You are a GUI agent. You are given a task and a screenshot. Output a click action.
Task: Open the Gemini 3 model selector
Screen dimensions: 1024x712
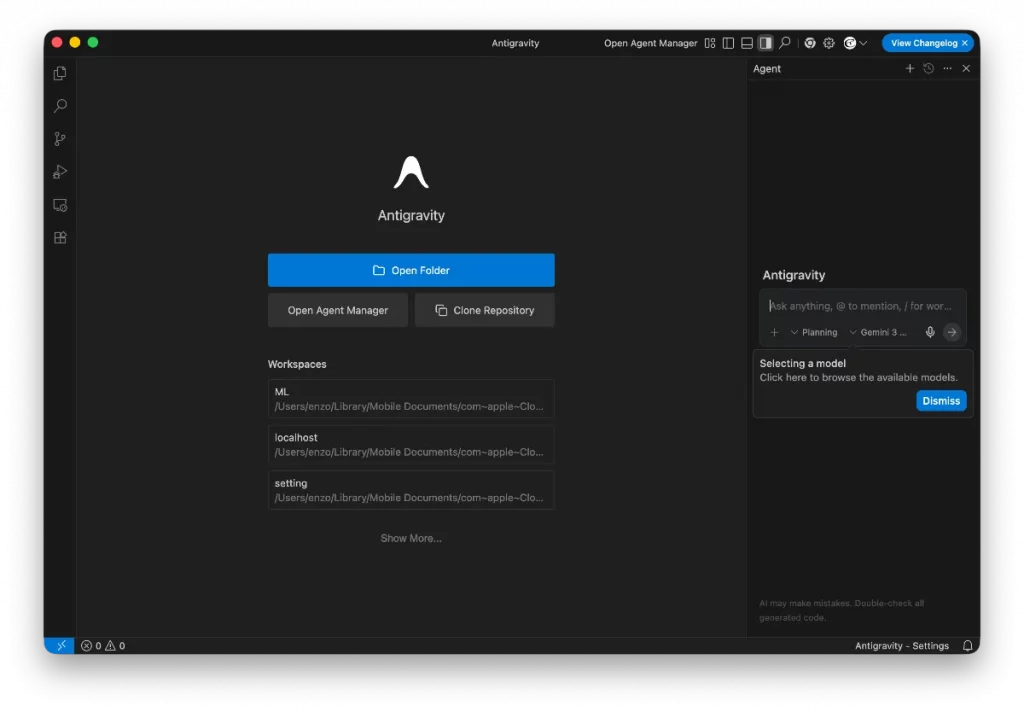click(878, 332)
